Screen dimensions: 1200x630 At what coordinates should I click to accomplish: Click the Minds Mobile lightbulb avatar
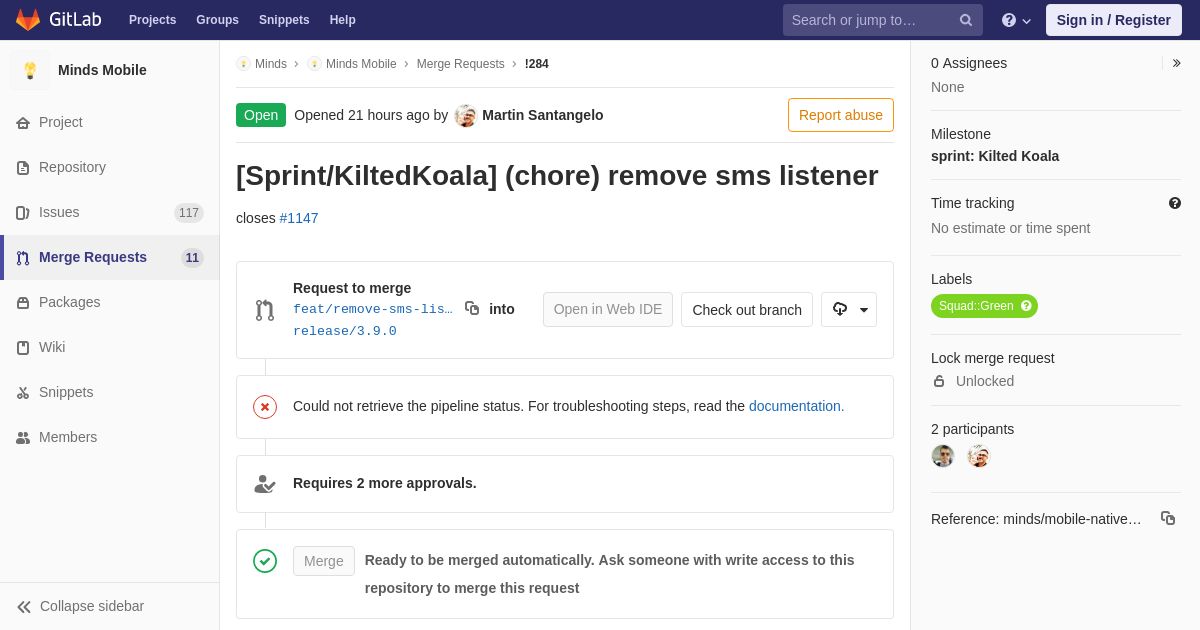[30, 70]
